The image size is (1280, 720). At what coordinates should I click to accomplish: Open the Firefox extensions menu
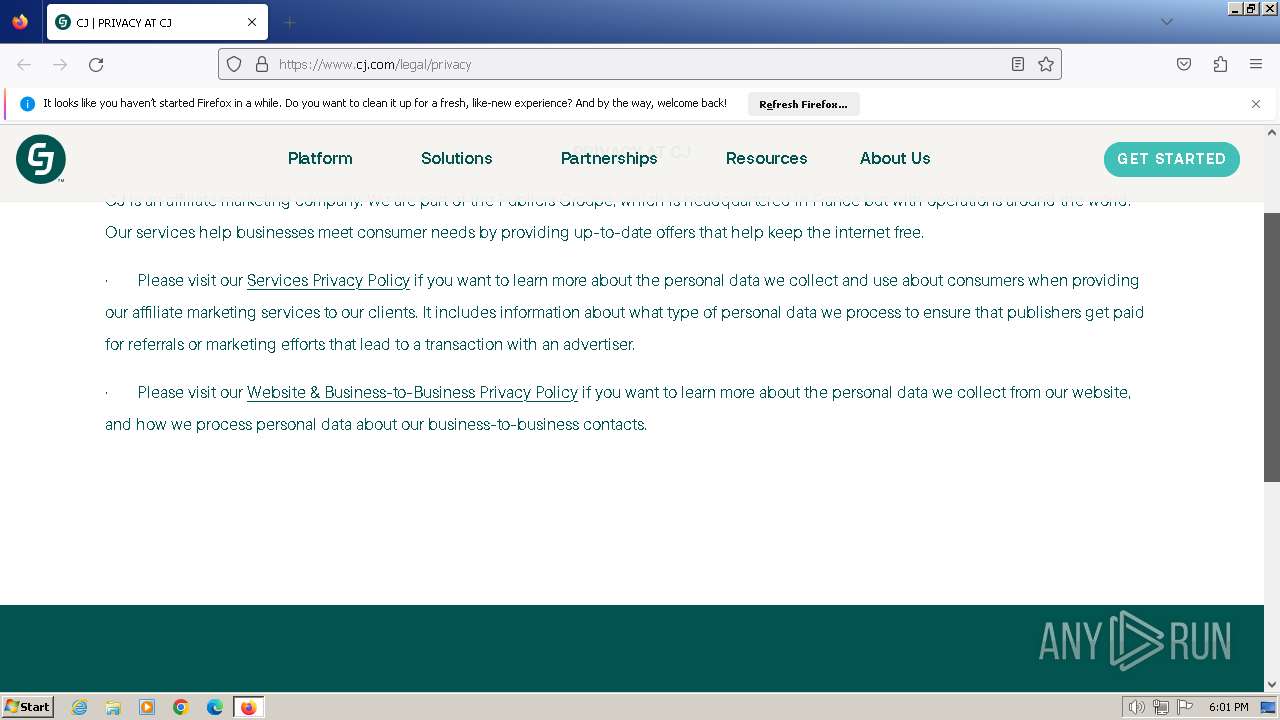pyautogui.click(x=1220, y=64)
